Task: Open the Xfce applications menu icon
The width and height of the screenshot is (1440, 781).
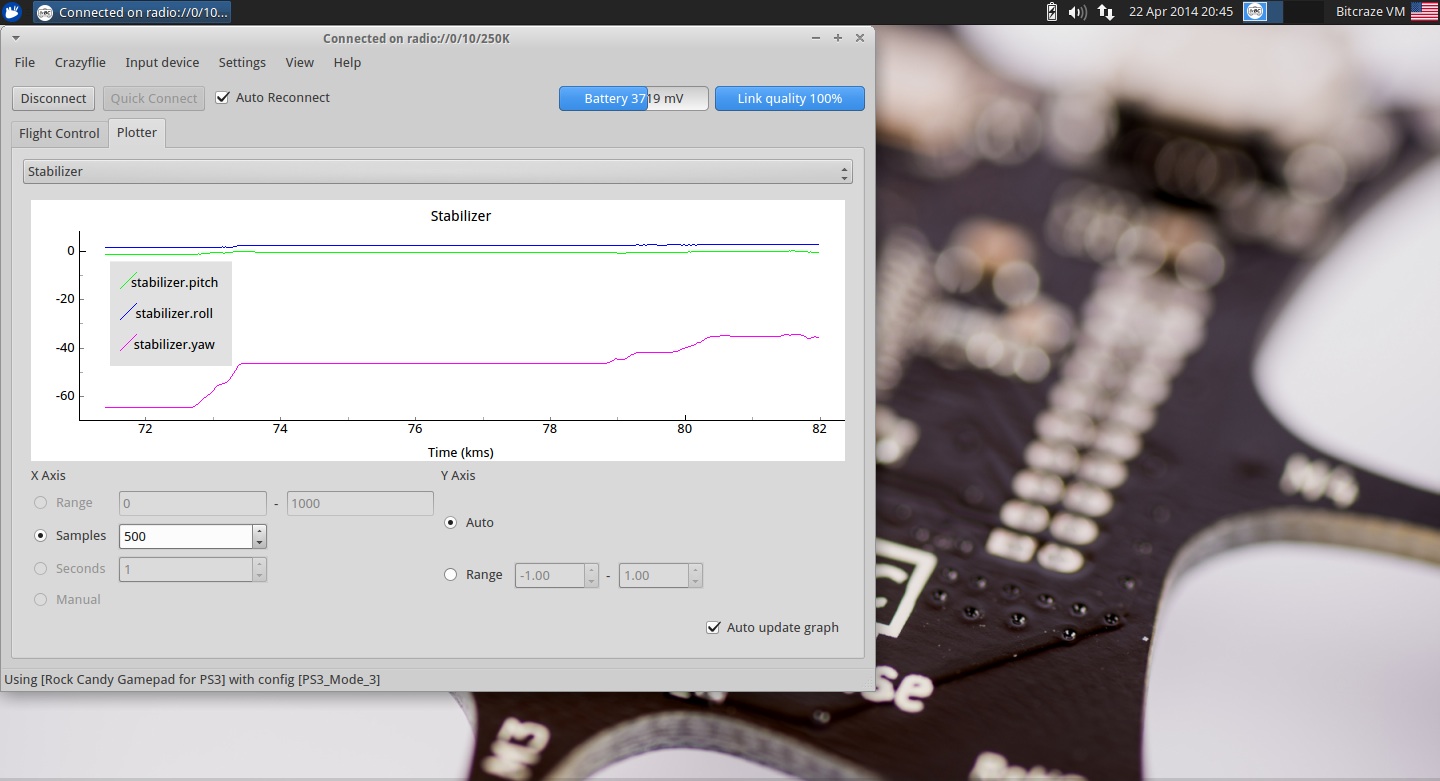Action: pos(12,12)
